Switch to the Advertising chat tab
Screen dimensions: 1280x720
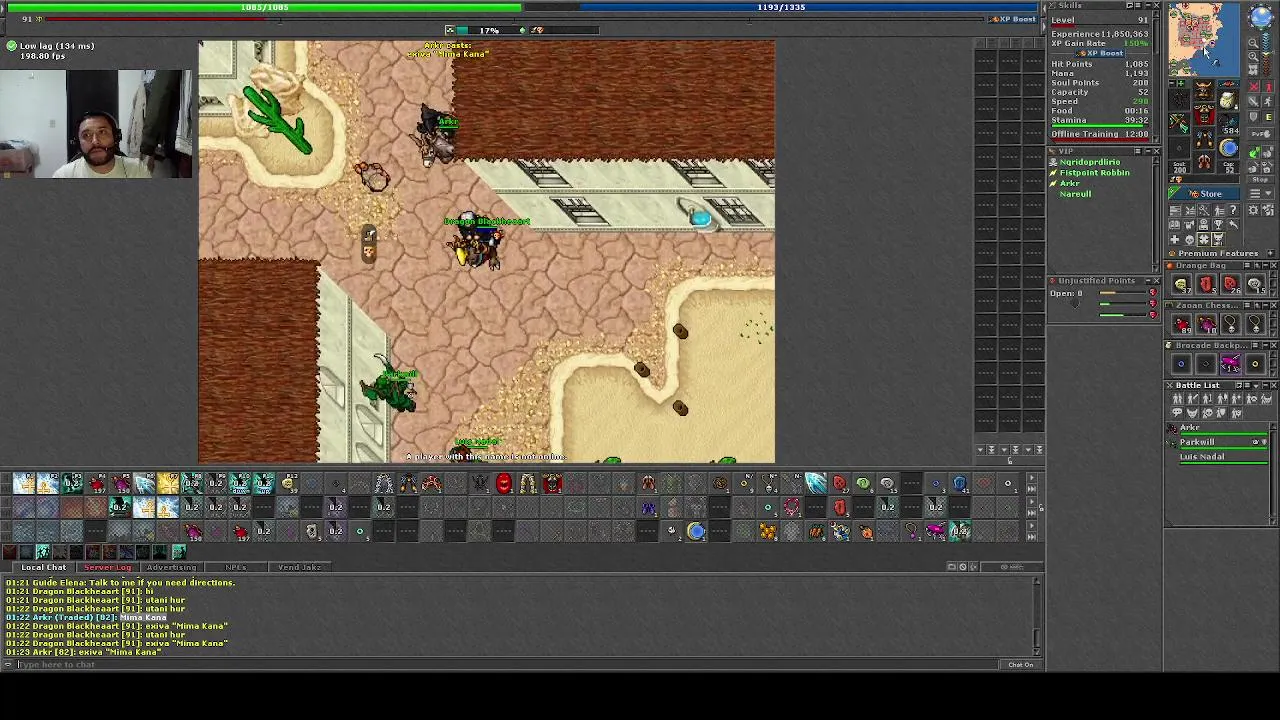(x=172, y=567)
